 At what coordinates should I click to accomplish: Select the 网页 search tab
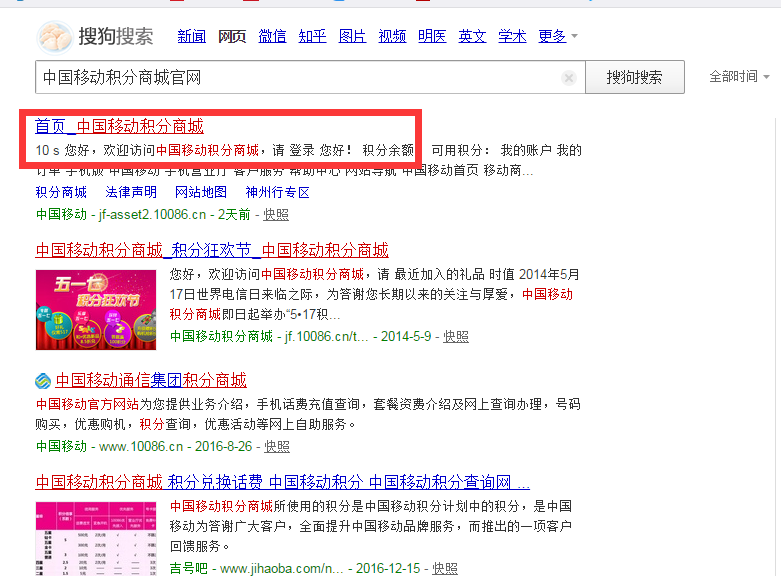click(x=232, y=36)
